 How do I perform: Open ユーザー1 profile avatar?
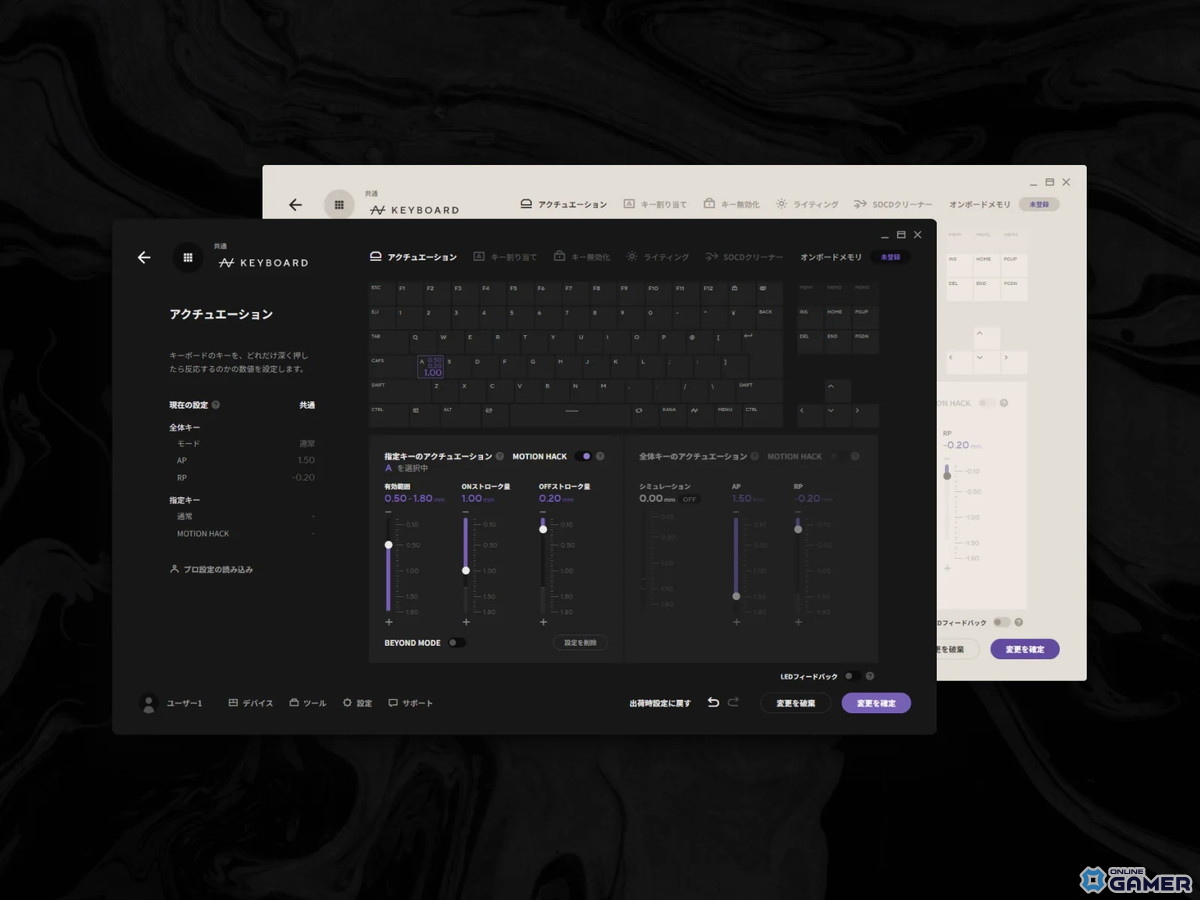(x=149, y=703)
